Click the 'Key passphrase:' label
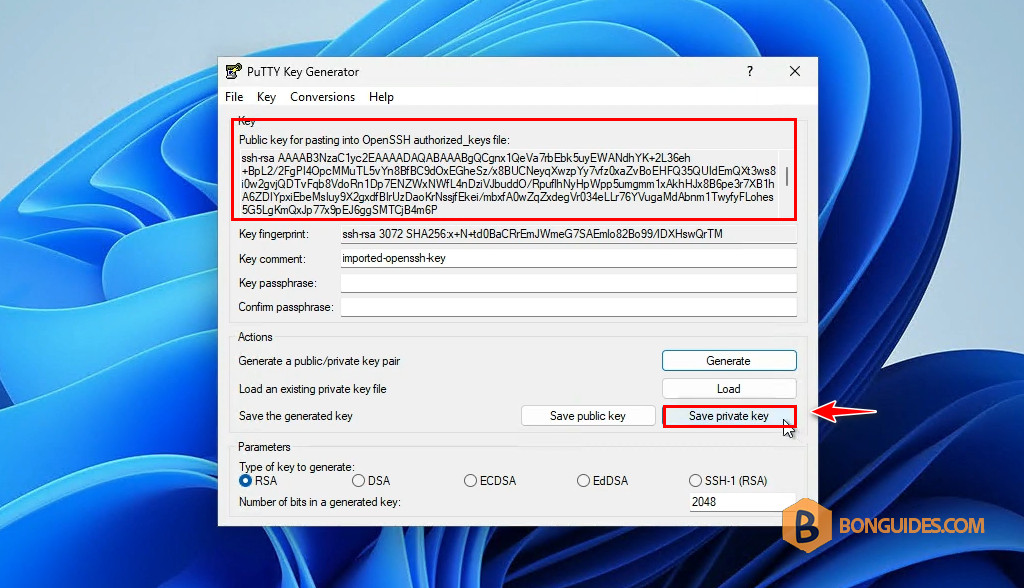The height and width of the screenshot is (588, 1024). (x=278, y=283)
